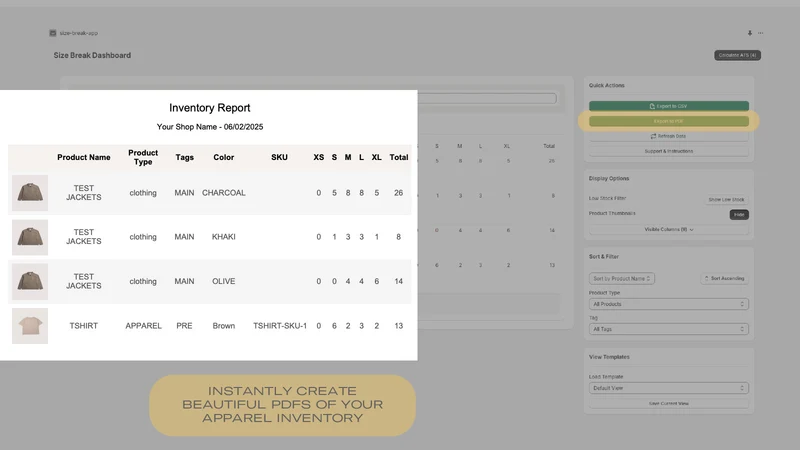Image resolution: width=800 pixels, height=450 pixels.
Task: Click the APPAREL product type cell
Action: pyautogui.click(x=143, y=326)
